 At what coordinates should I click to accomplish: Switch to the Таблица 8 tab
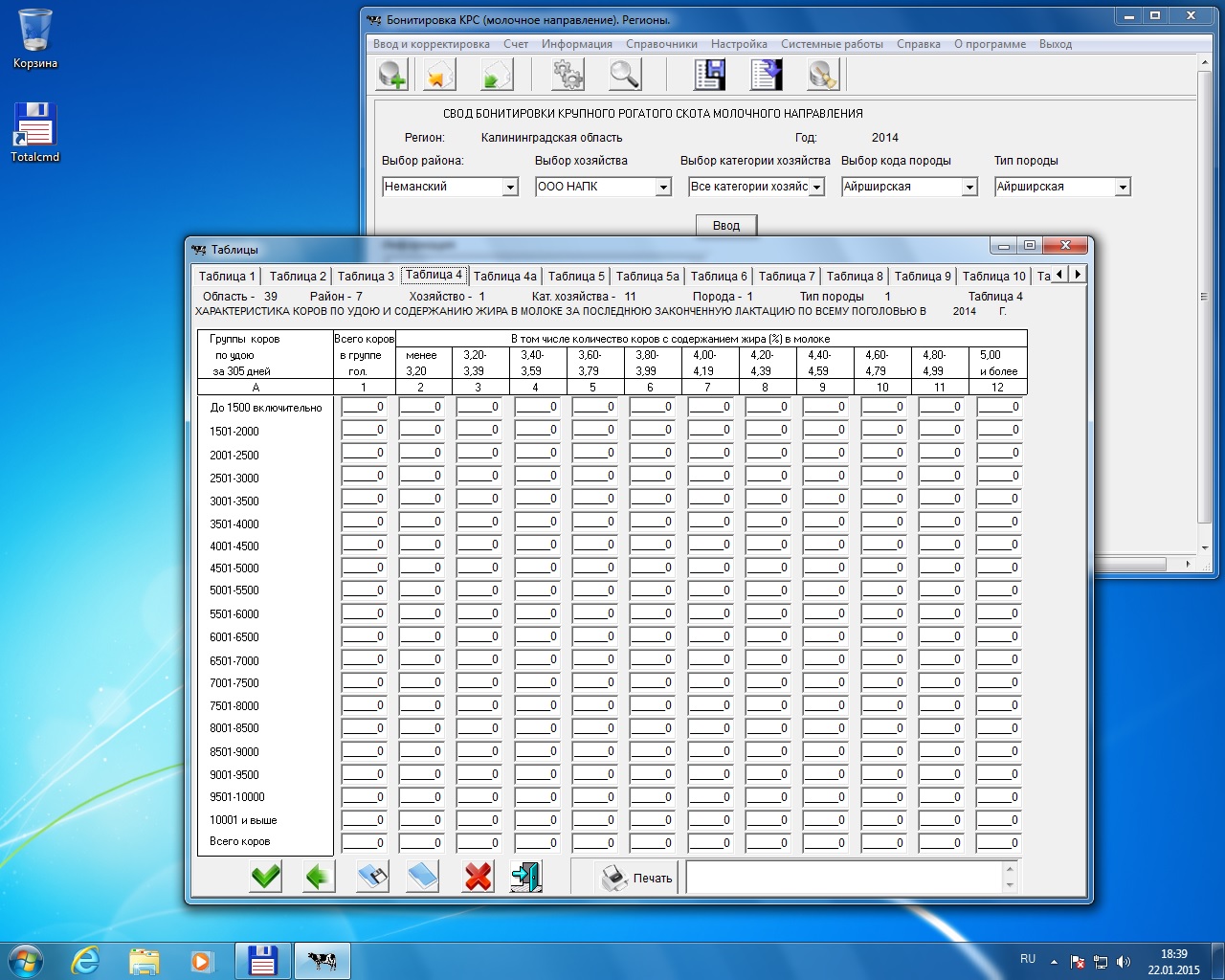point(855,276)
